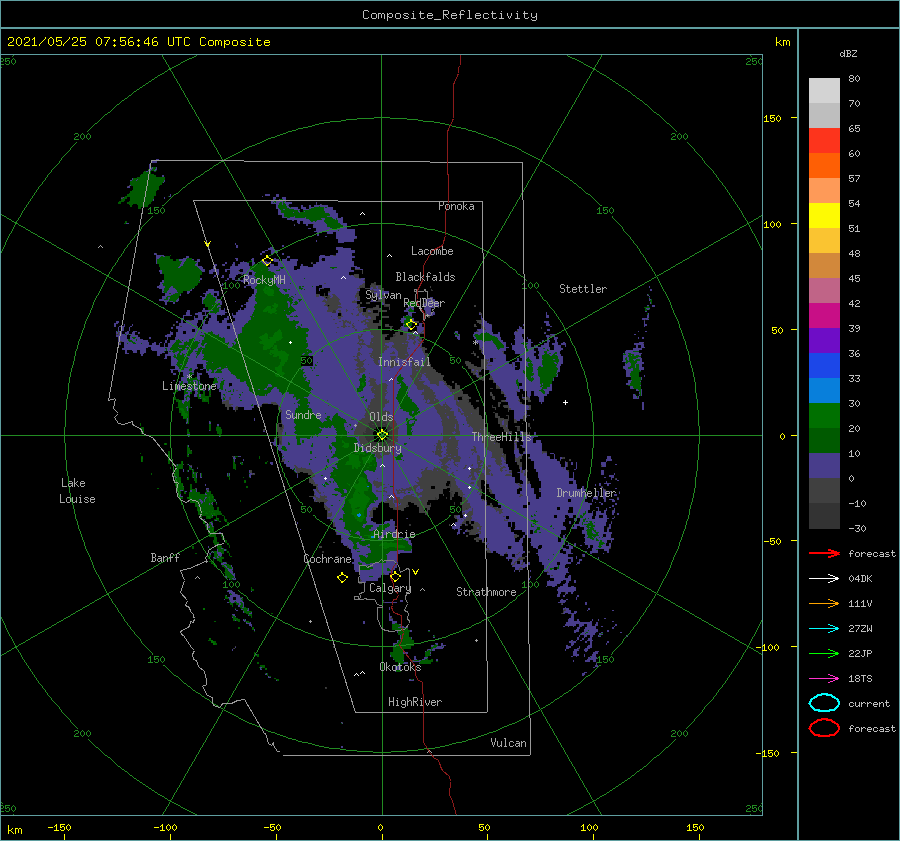This screenshot has width=900, height=841.
Task: Click the radar site marker below Olds
Action: [382, 435]
